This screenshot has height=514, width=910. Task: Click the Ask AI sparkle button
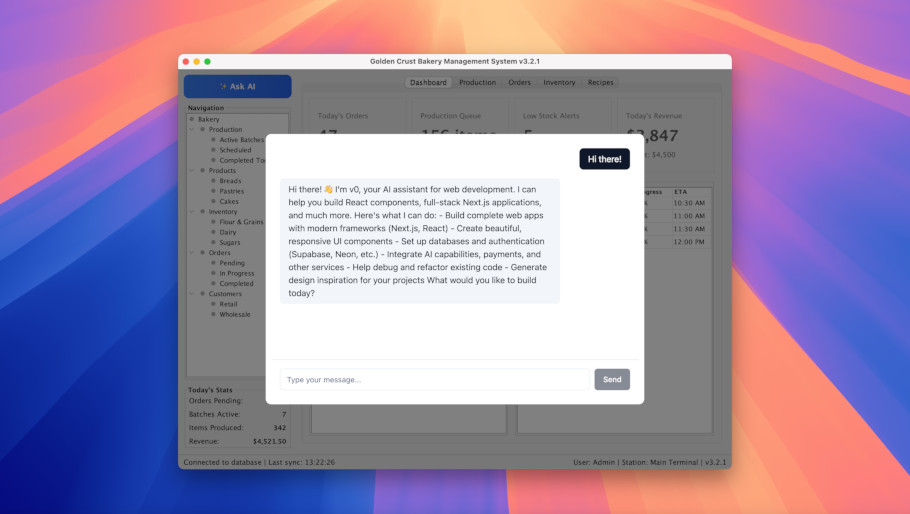pos(237,87)
